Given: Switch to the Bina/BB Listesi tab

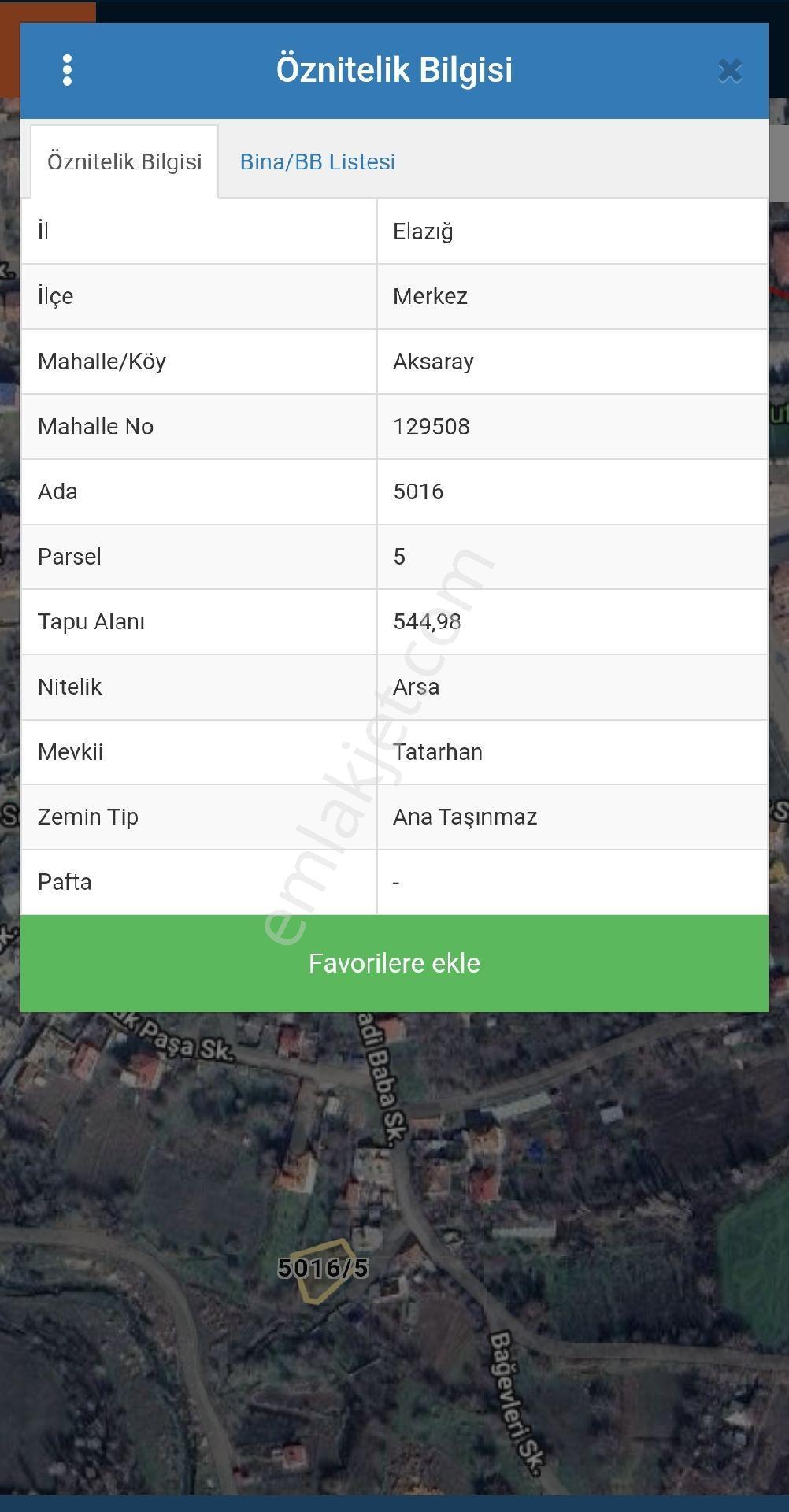Looking at the screenshot, I should [x=317, y=161].
